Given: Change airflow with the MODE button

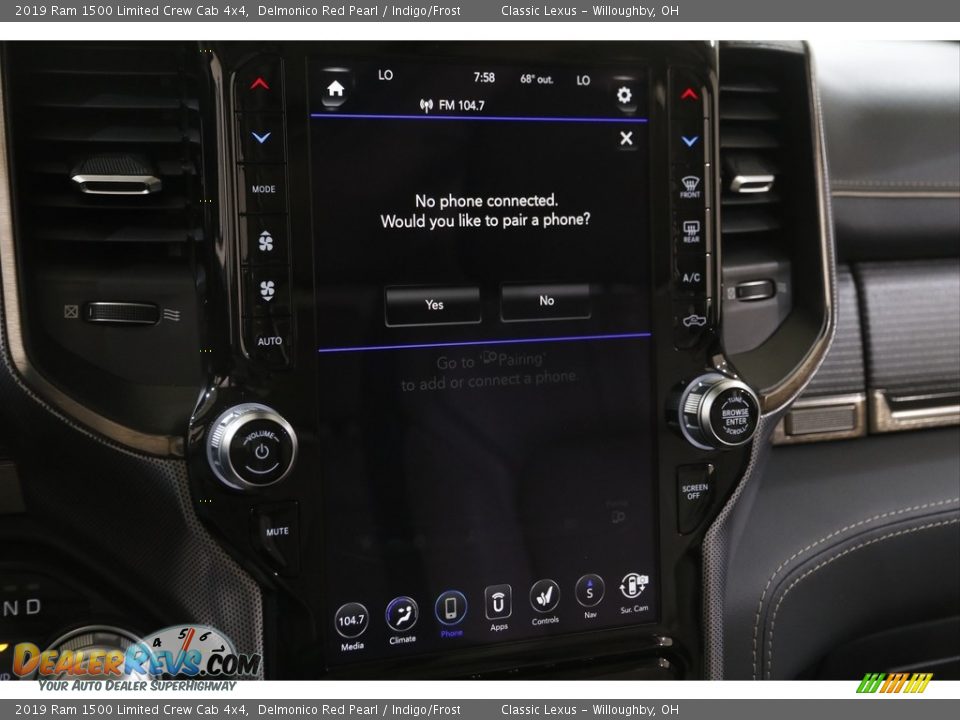Looking at the screenshot, I should click(264, 189).
